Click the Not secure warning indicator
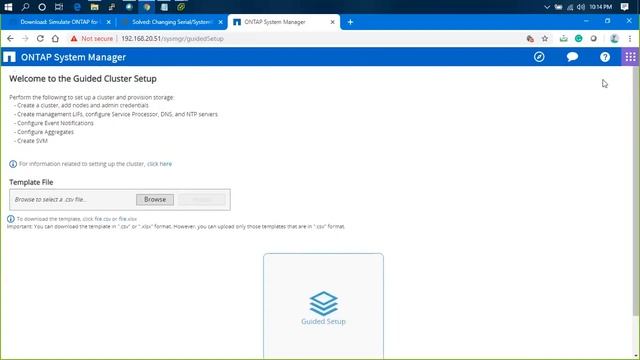The width and height of the screenshot is (640, 360). (91, 38)
